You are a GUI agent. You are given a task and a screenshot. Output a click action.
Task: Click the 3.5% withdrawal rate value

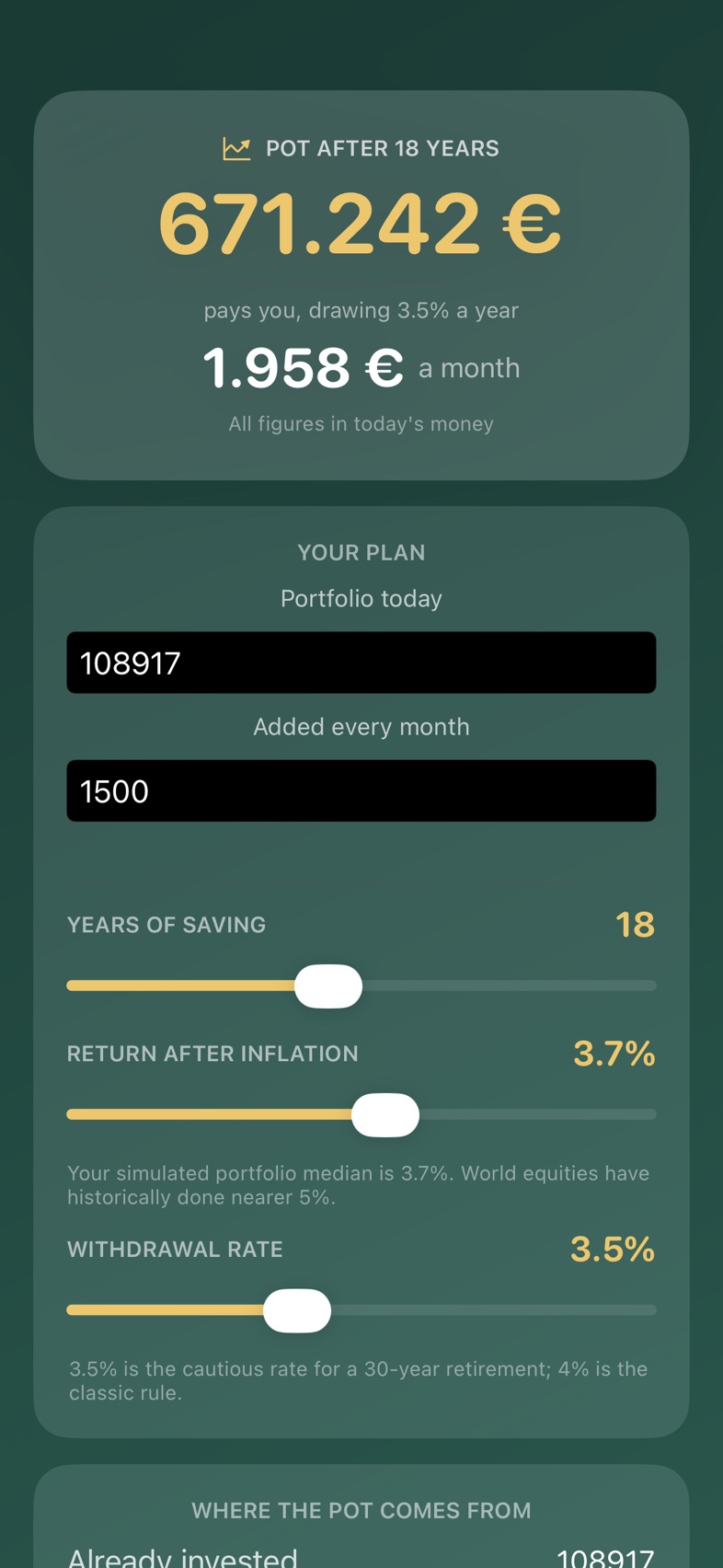point(613,1249)
